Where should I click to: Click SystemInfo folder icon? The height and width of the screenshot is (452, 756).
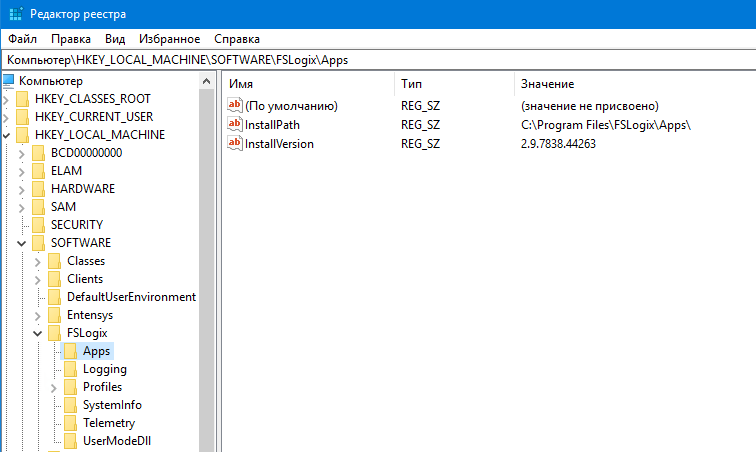point(70,405)
